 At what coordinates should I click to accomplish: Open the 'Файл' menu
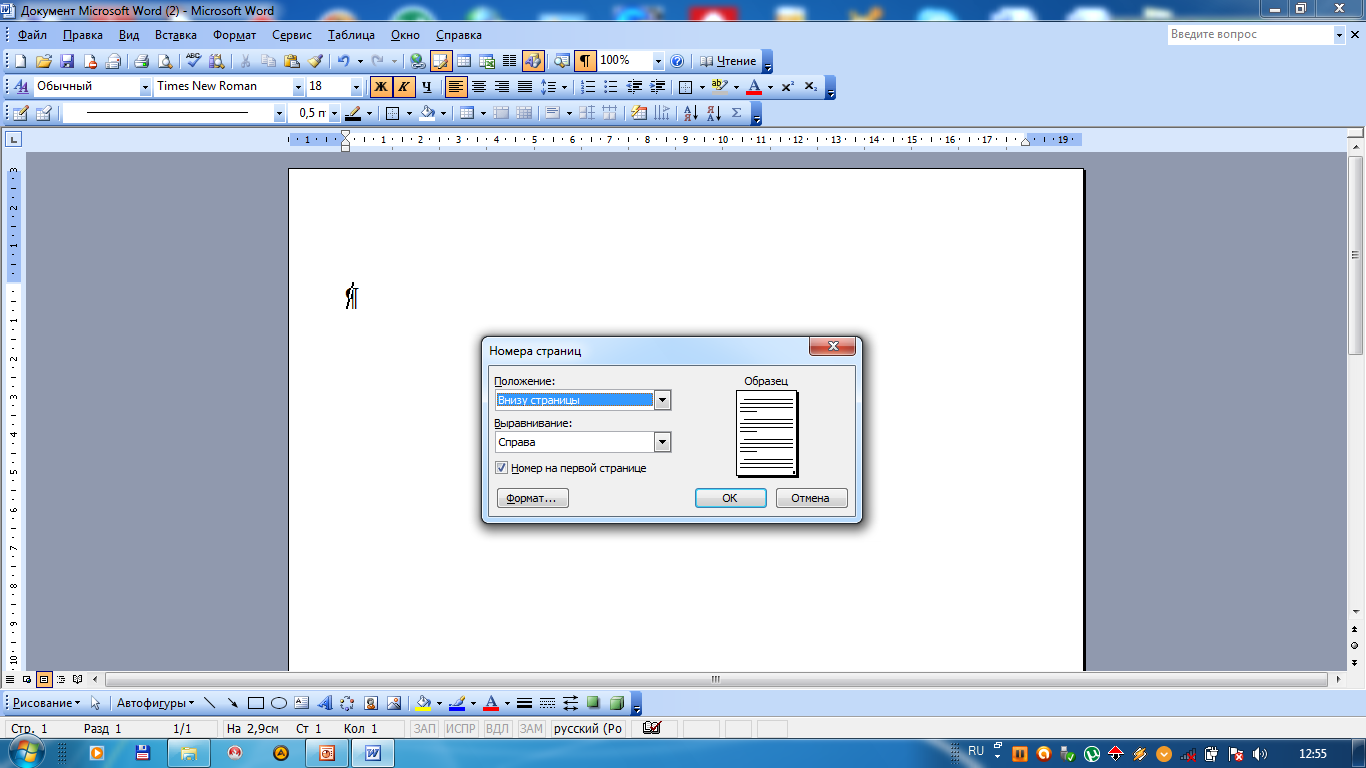(x=32, y=35)
